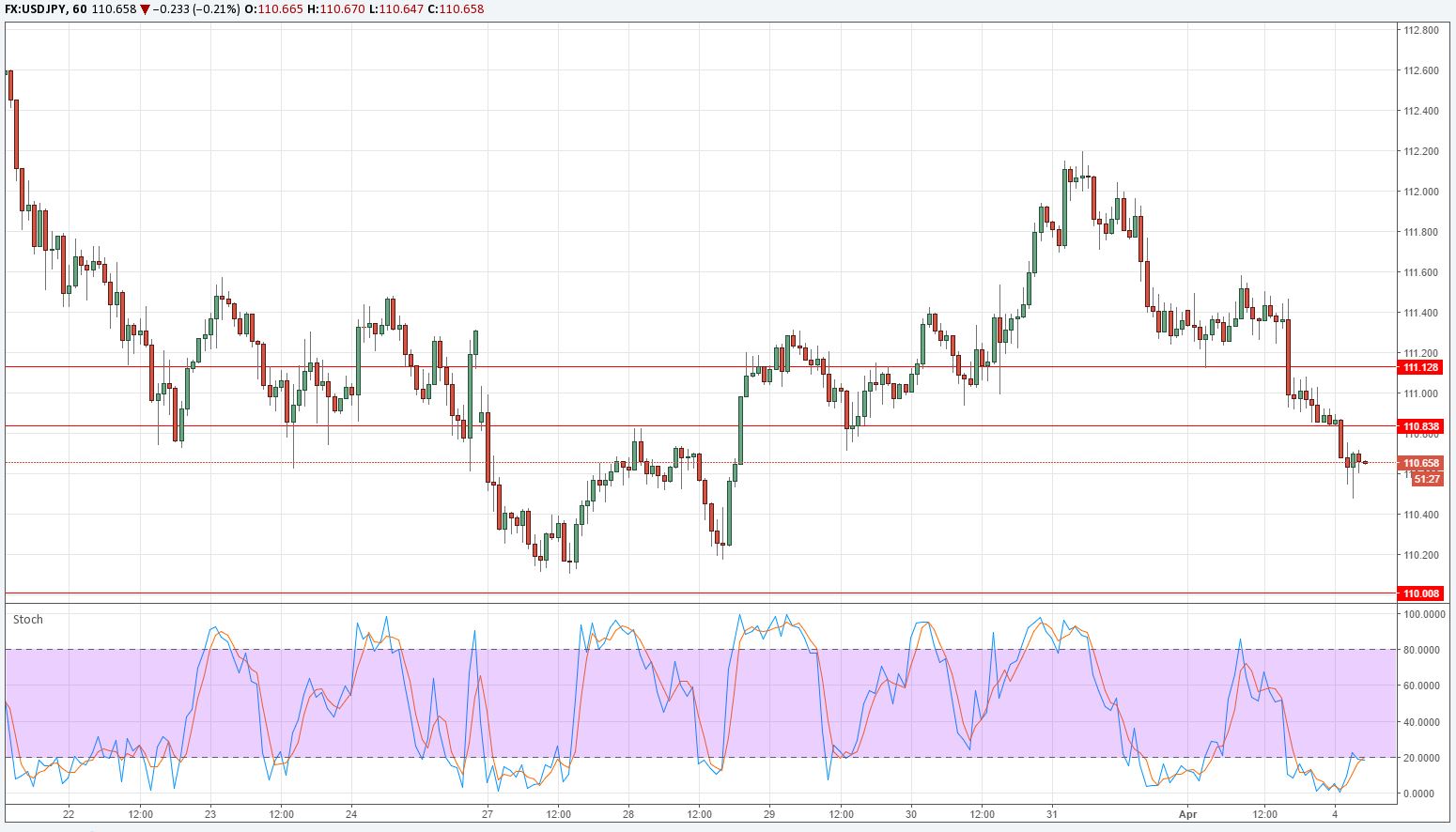The image size is (1456, 832).
Task: Click 112.400 on the price axis
Action: point(1420,111)
